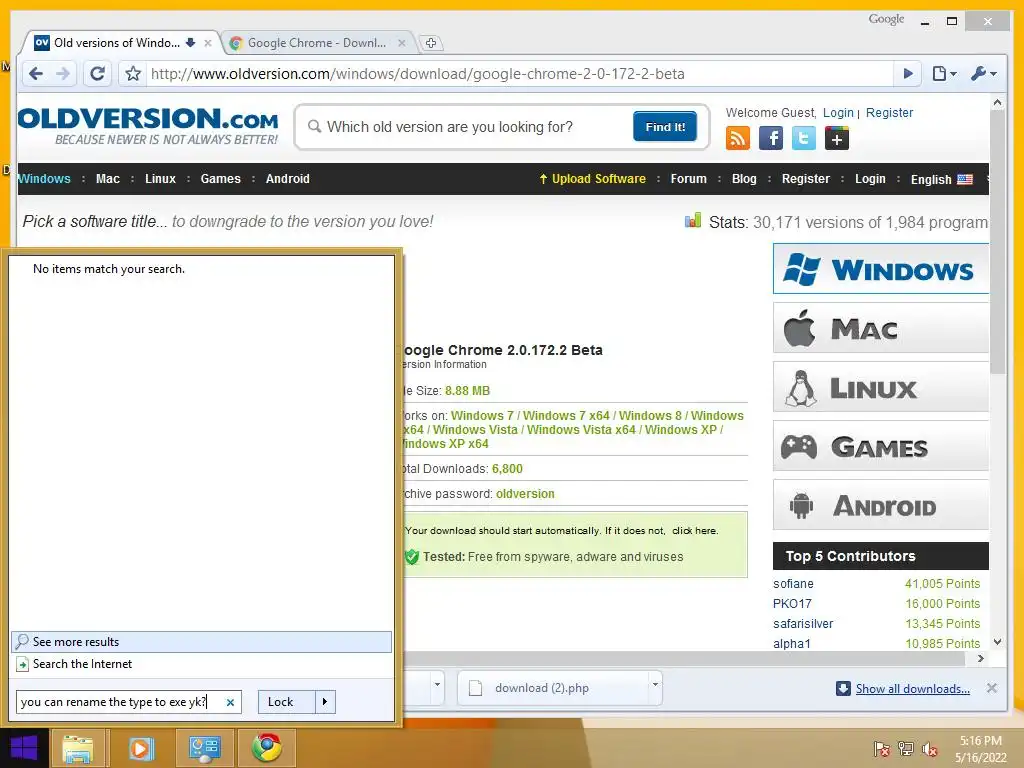Expand the arrow next to Lock
The width and height of the screenshot is (1024, 768).
pos(325,702)
